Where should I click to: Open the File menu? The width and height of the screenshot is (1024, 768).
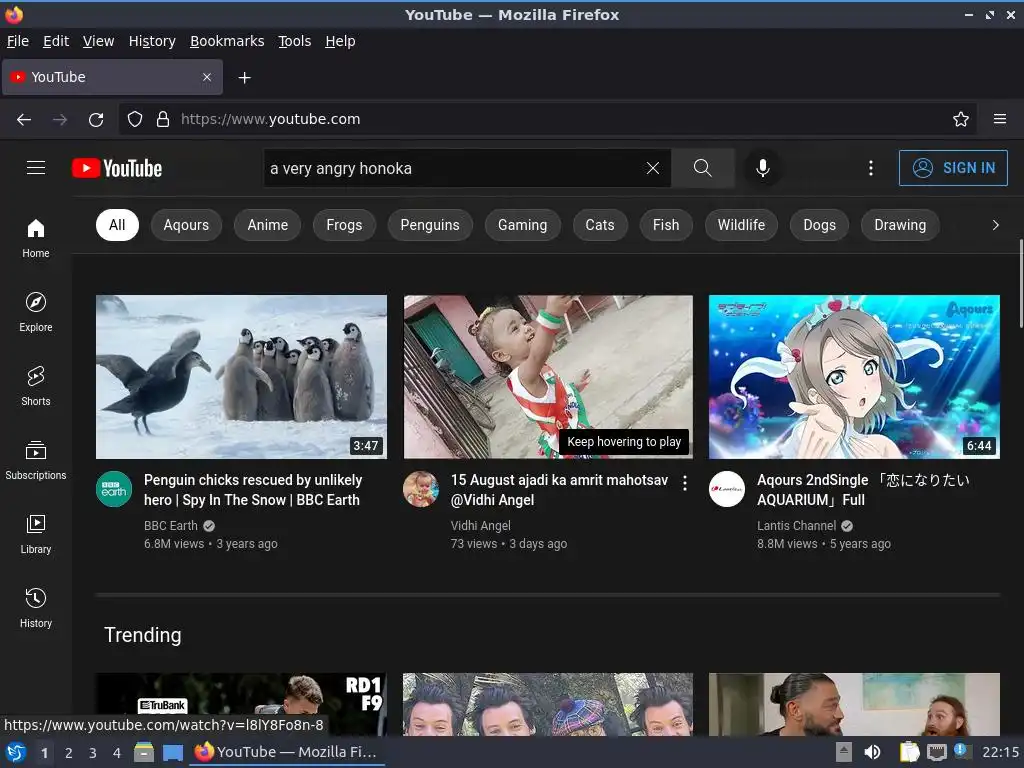click(18, 41)
